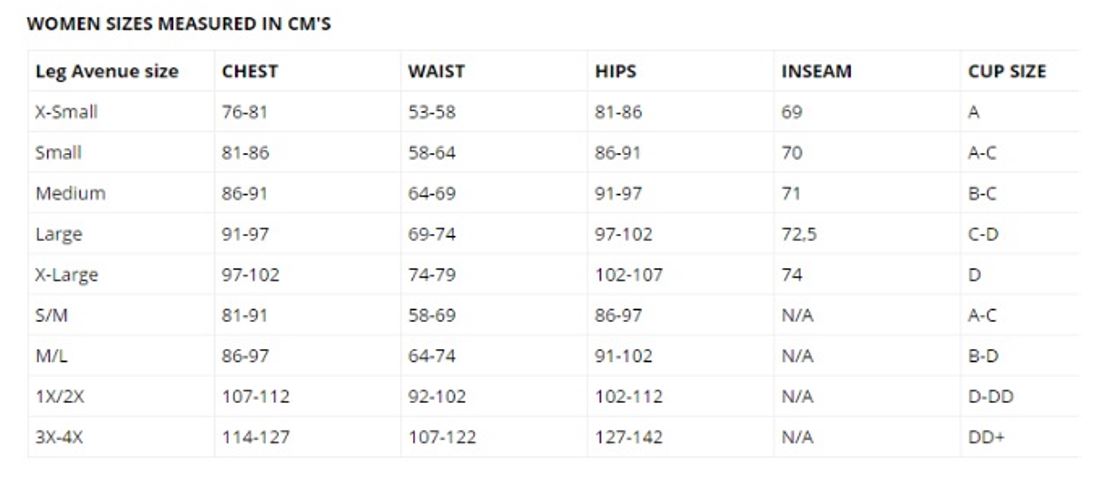Viewport: 1118px width, 499px height.
Task: Select the DD+ cup size cell
Action: [986, 437]
